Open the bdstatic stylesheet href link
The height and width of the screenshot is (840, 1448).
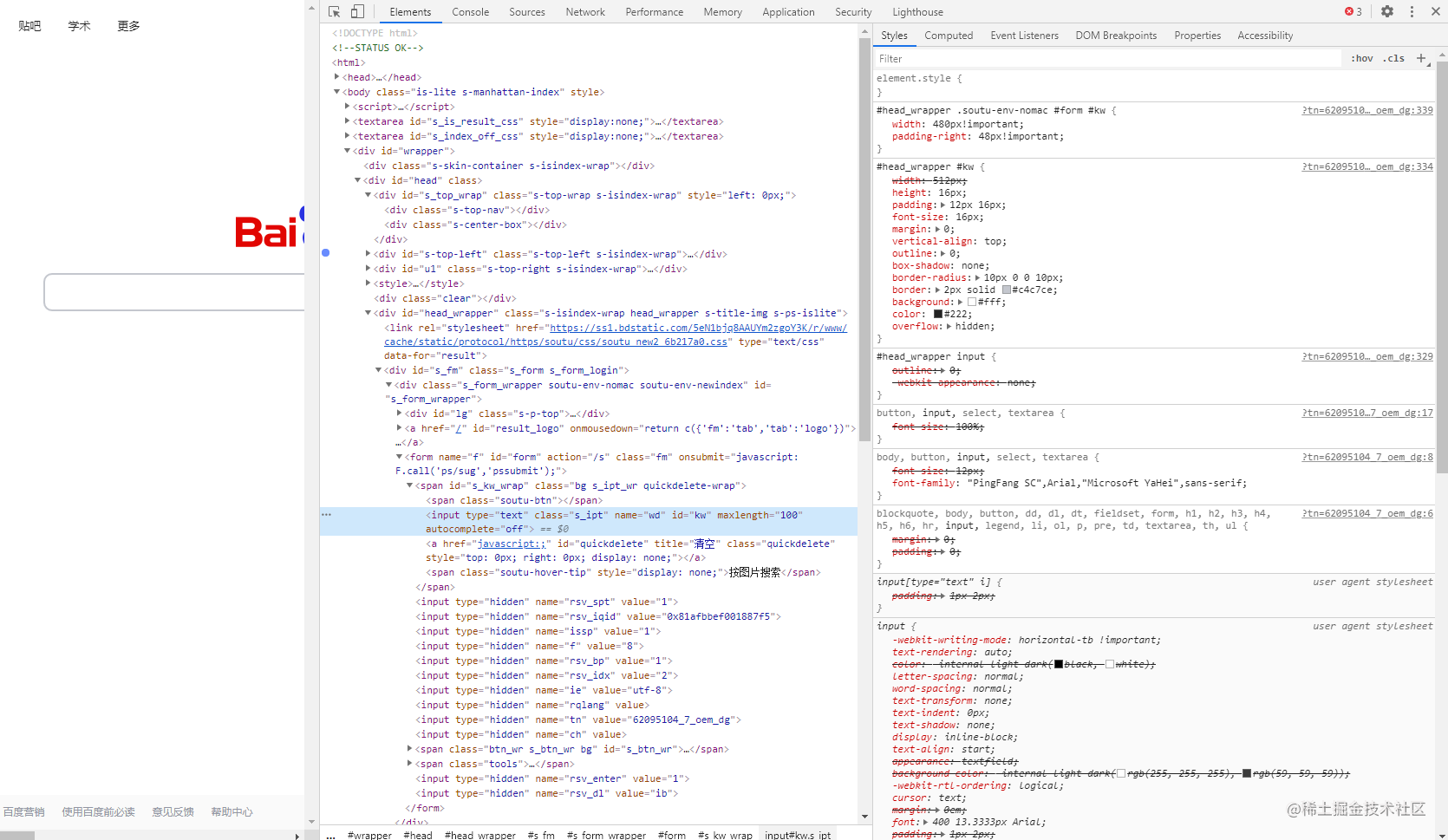[616, 335]
